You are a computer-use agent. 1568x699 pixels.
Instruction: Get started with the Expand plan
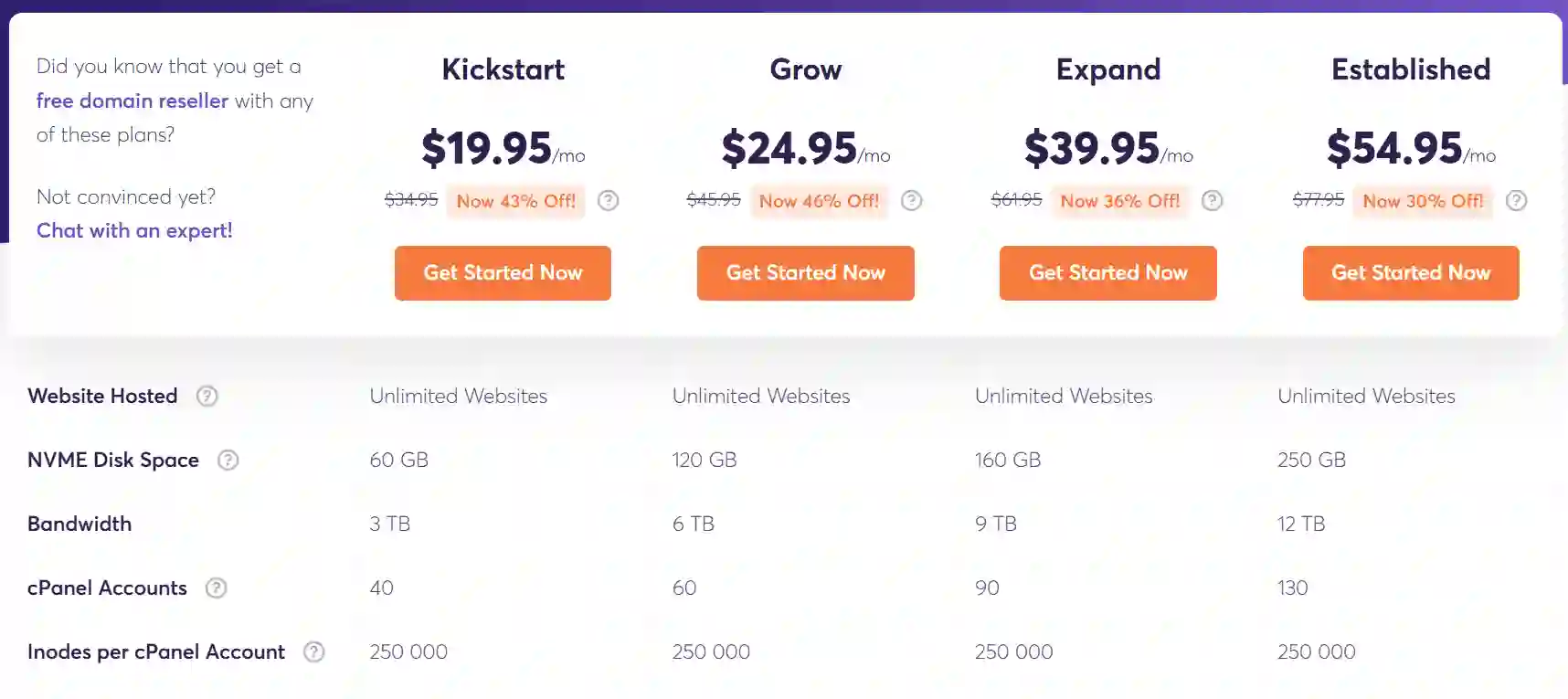click(x=1107, y=272)
